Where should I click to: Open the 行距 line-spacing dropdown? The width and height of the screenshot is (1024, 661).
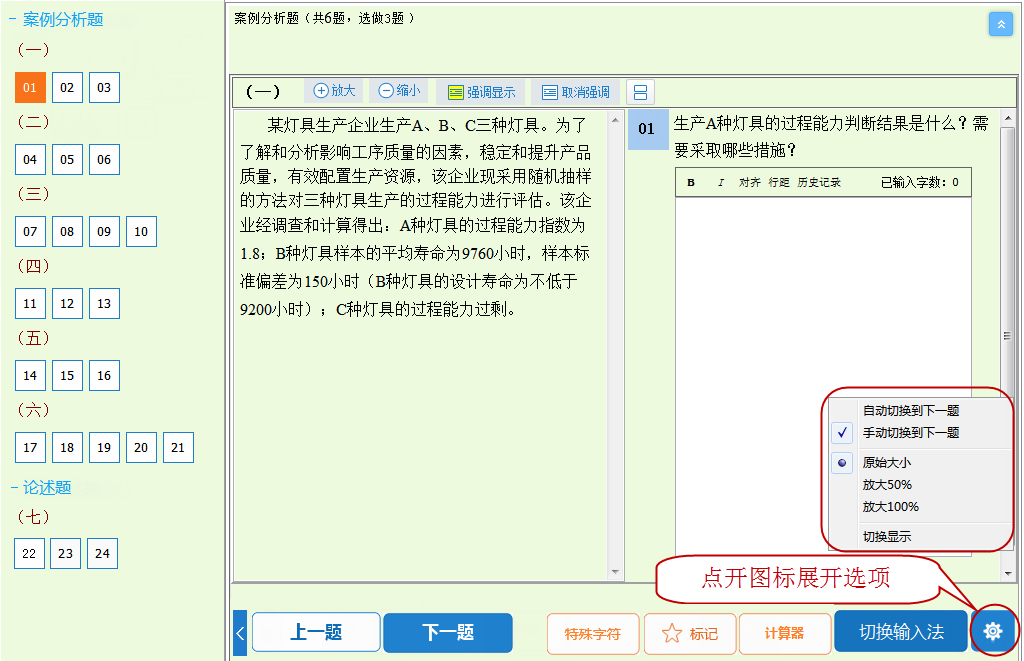click(779, 183)
